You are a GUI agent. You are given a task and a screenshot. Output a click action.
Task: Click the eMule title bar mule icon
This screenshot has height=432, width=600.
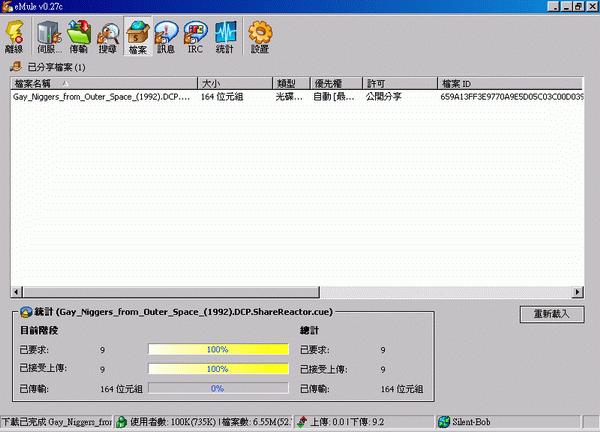7,7
